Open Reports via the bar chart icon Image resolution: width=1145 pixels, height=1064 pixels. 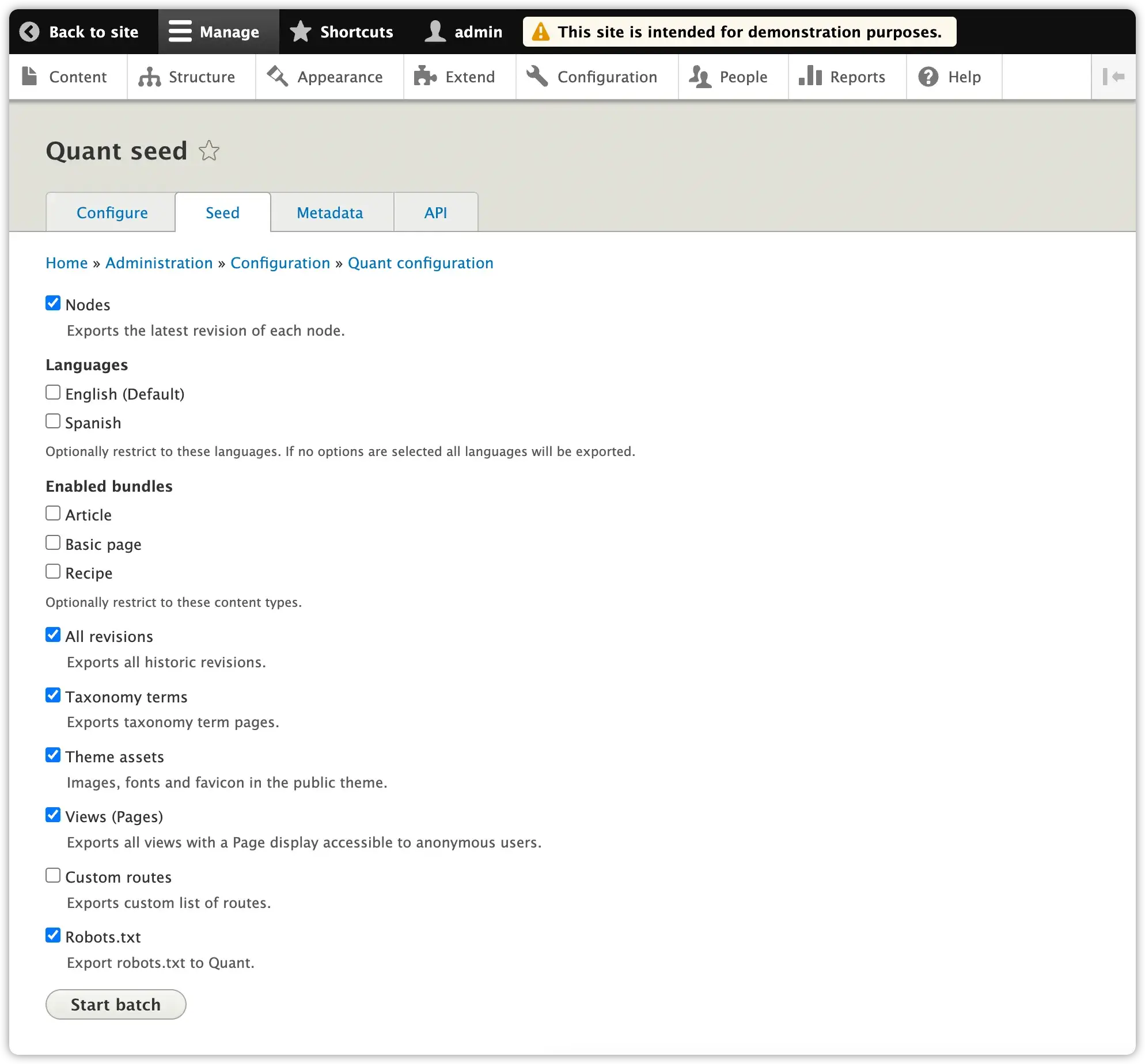(x=809, y=77)
